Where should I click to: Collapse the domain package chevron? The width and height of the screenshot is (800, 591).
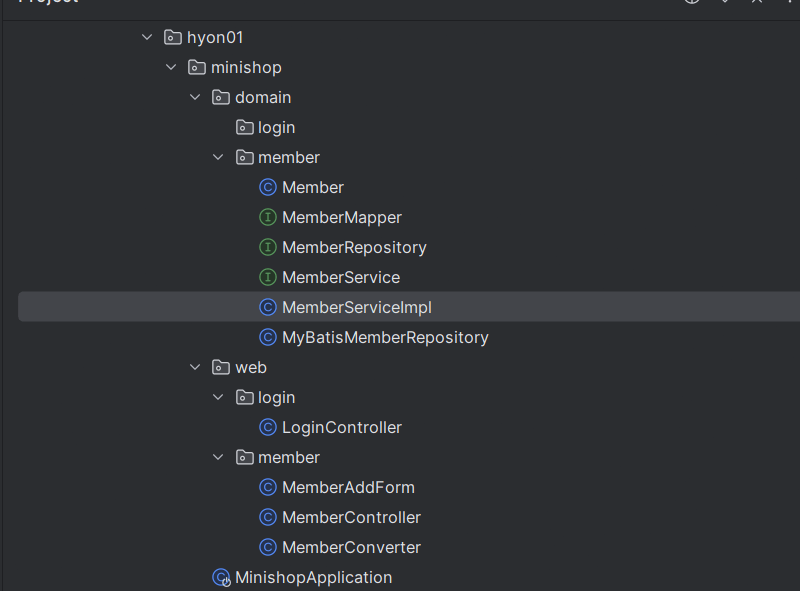pyautogui.click(x=195, y=97)
